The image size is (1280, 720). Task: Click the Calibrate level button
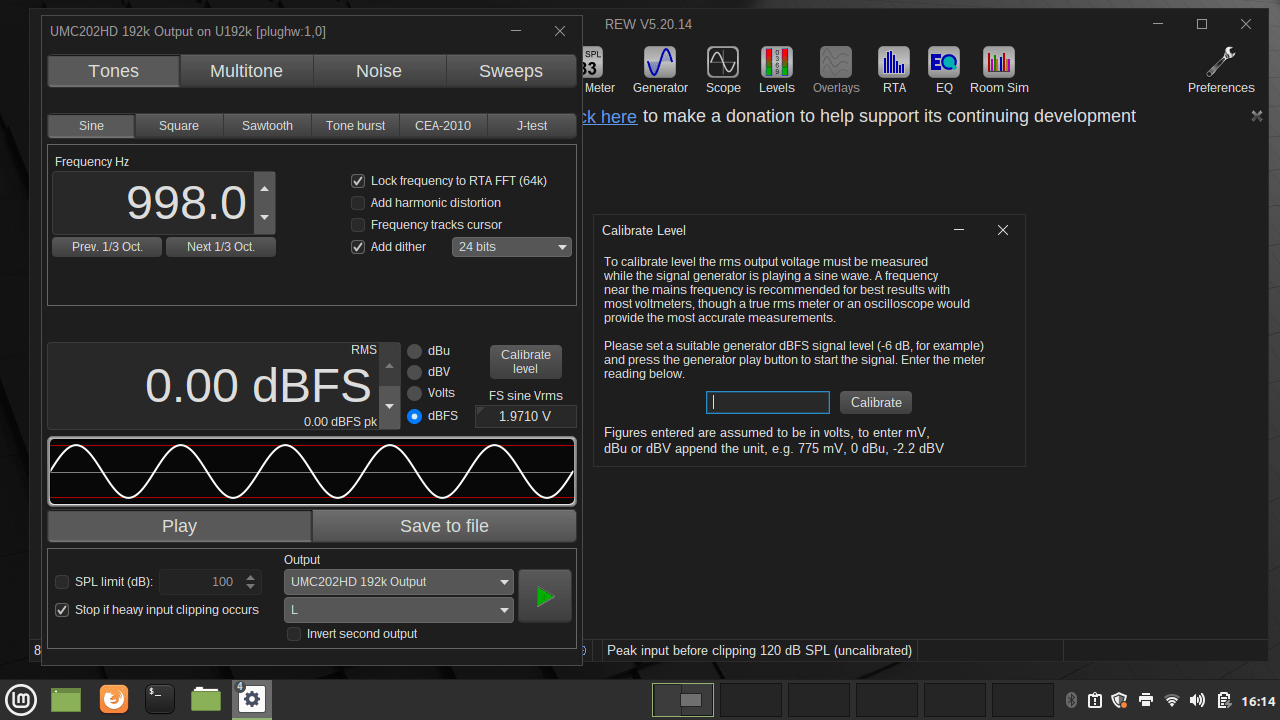tap(526, 361)
